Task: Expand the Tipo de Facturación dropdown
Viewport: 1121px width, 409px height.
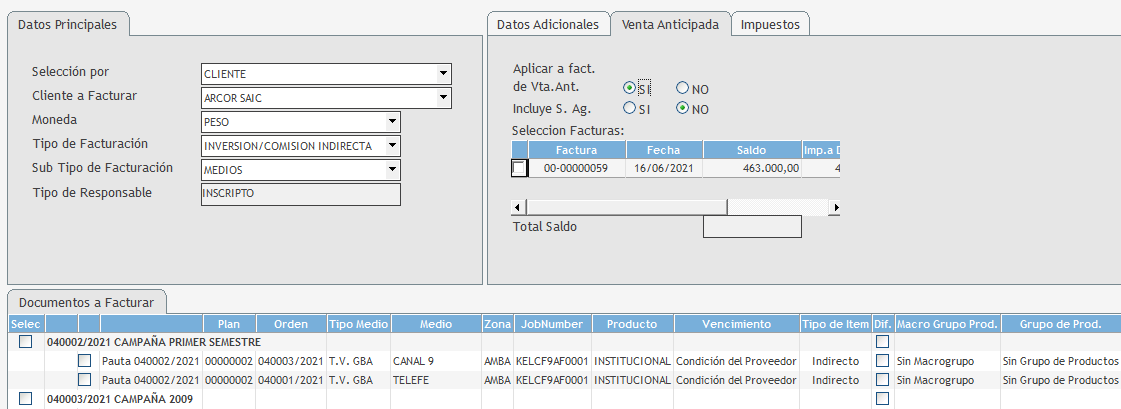Action: point(392,146)
